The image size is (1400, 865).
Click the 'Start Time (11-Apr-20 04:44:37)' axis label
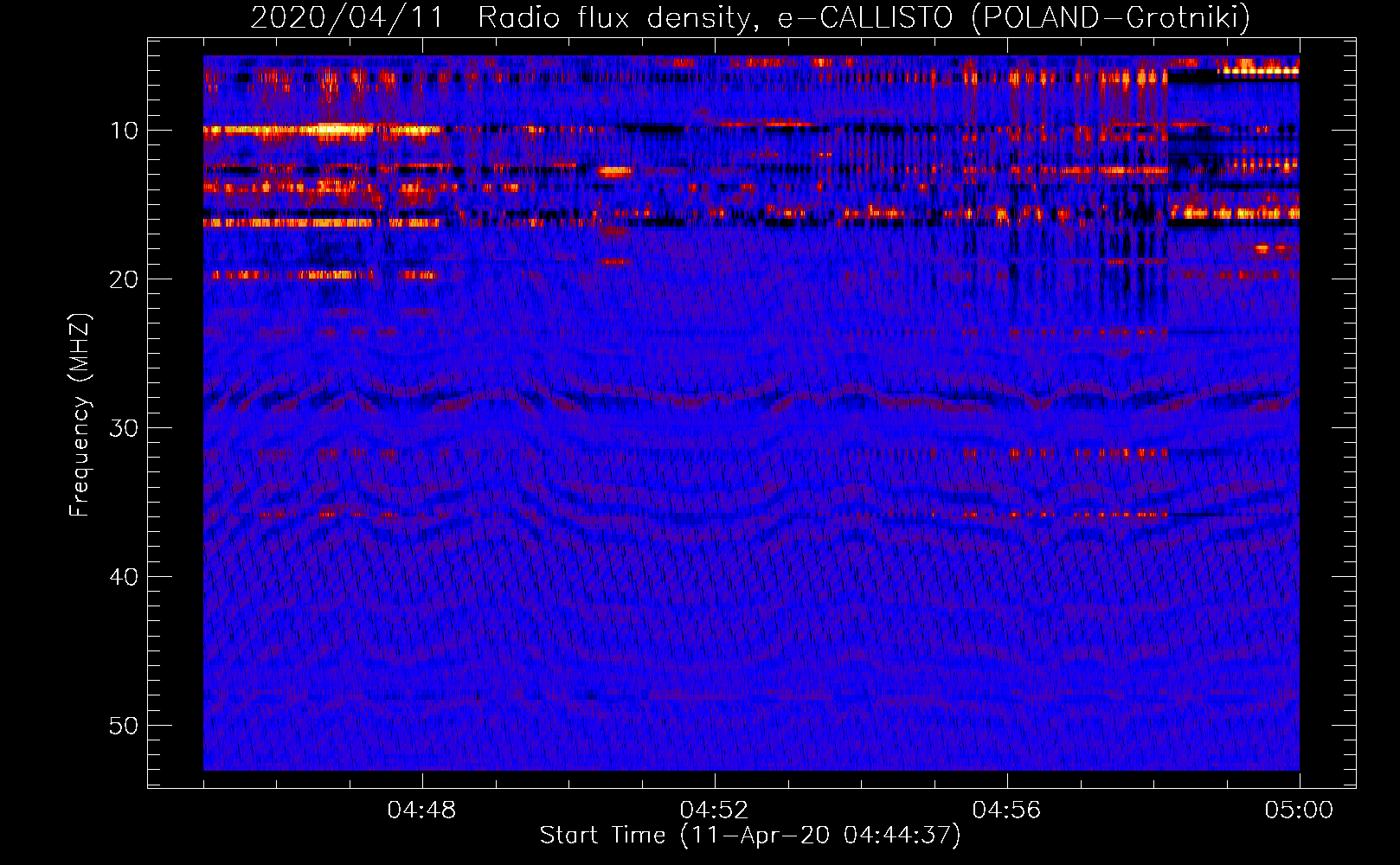pos(750,836)
